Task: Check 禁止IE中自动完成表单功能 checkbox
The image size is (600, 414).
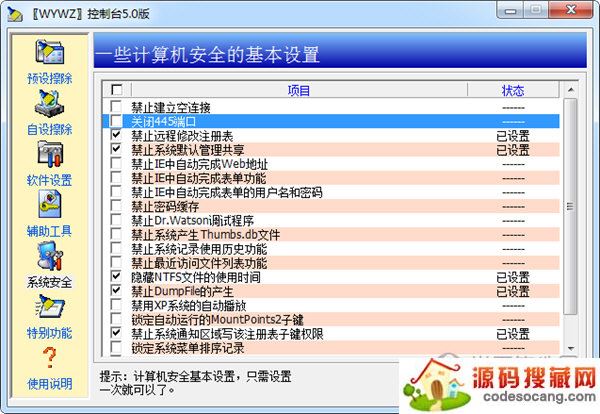Action: [x=116, y=178]
